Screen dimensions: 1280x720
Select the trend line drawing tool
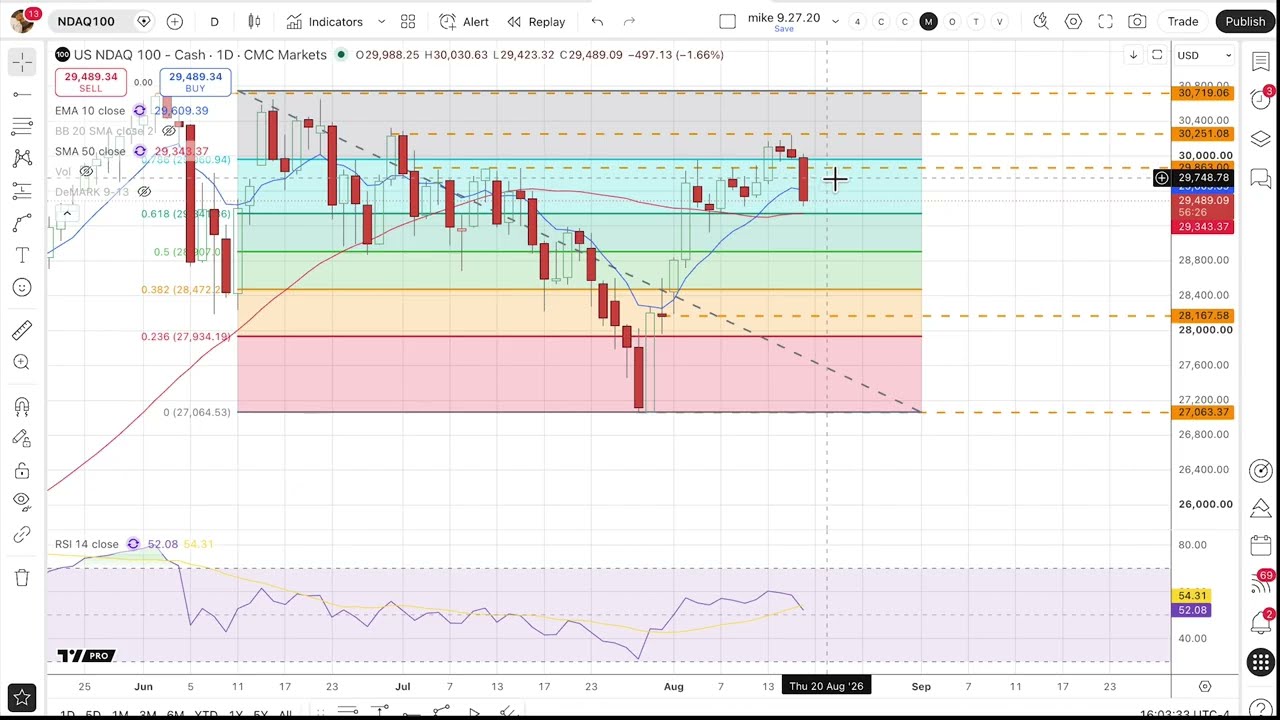(22, 94)
